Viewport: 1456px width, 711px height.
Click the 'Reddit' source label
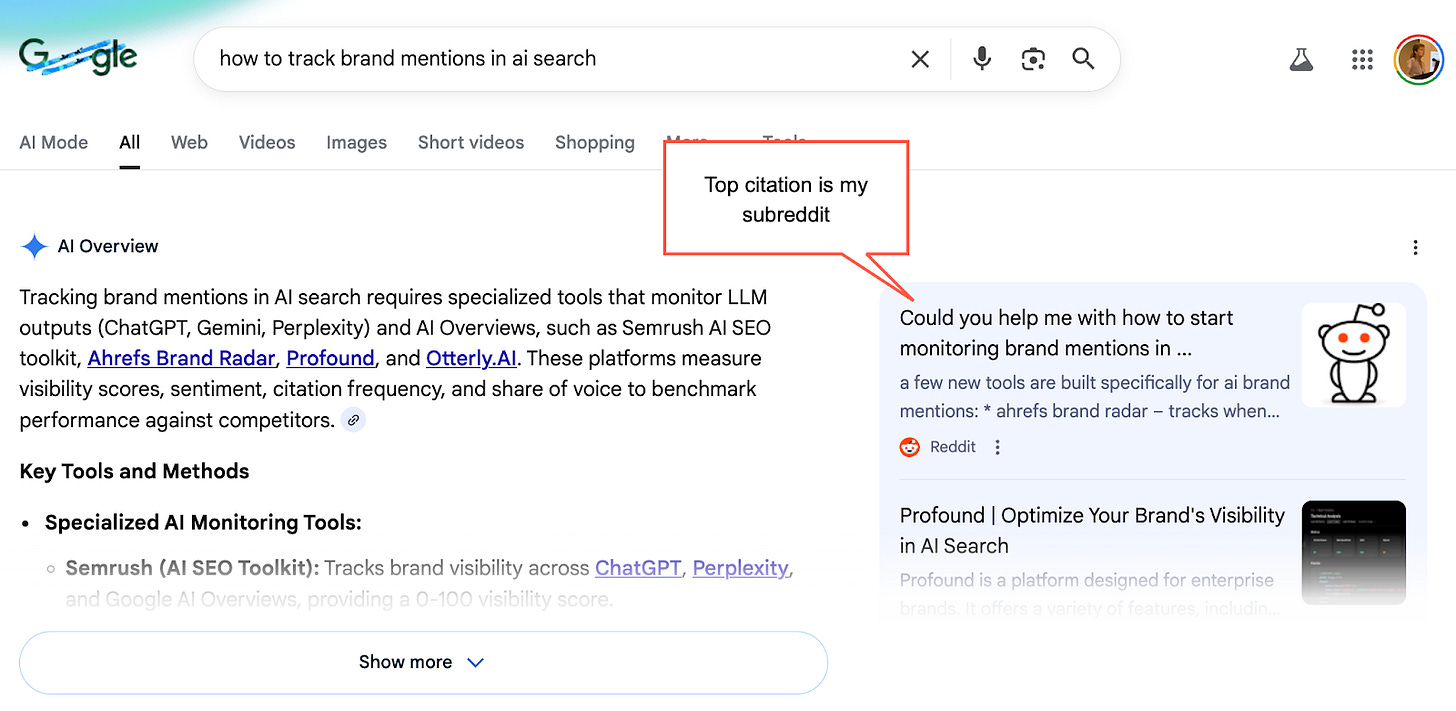pos(953,447)
